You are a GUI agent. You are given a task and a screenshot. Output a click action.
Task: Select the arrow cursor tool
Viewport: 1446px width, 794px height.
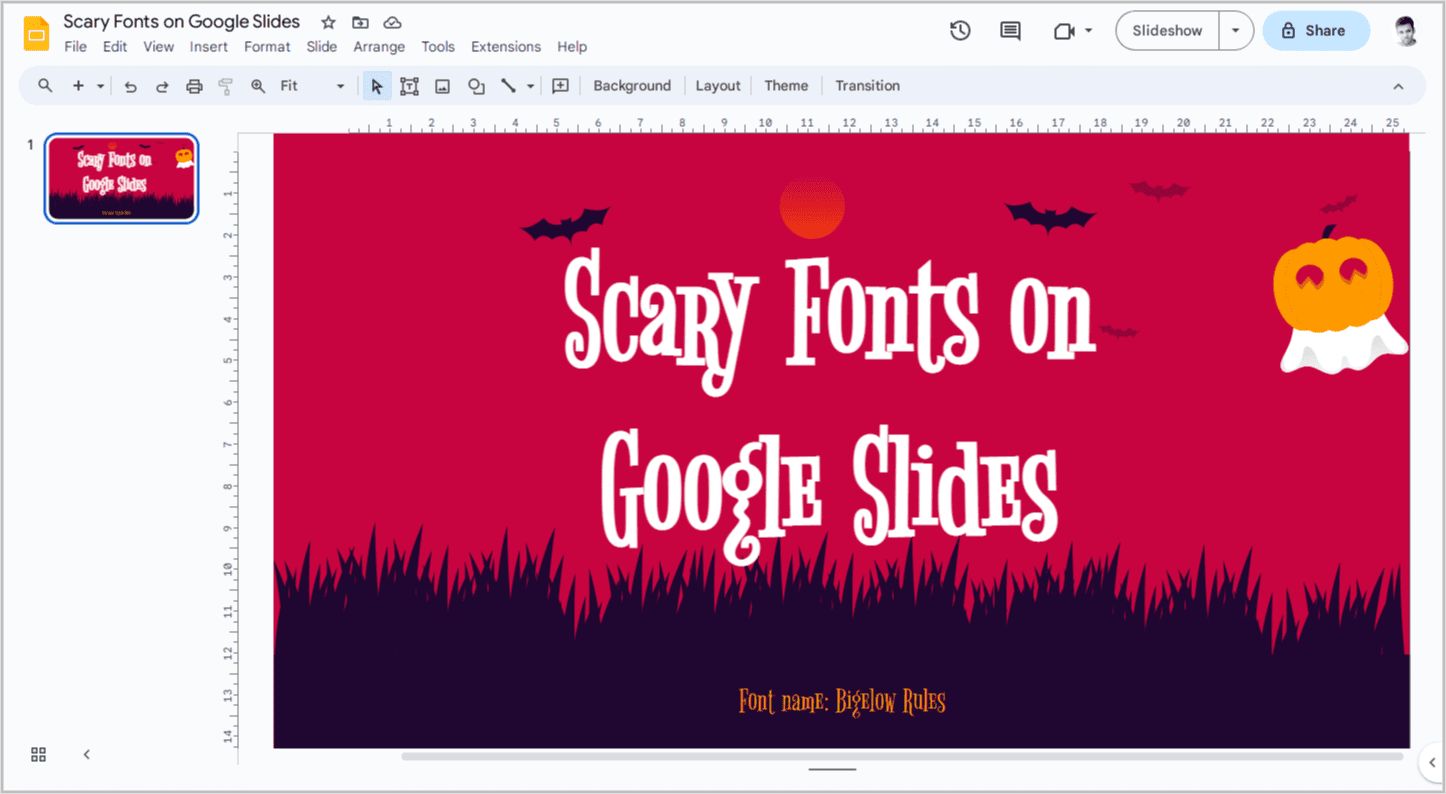coord(377,86)
